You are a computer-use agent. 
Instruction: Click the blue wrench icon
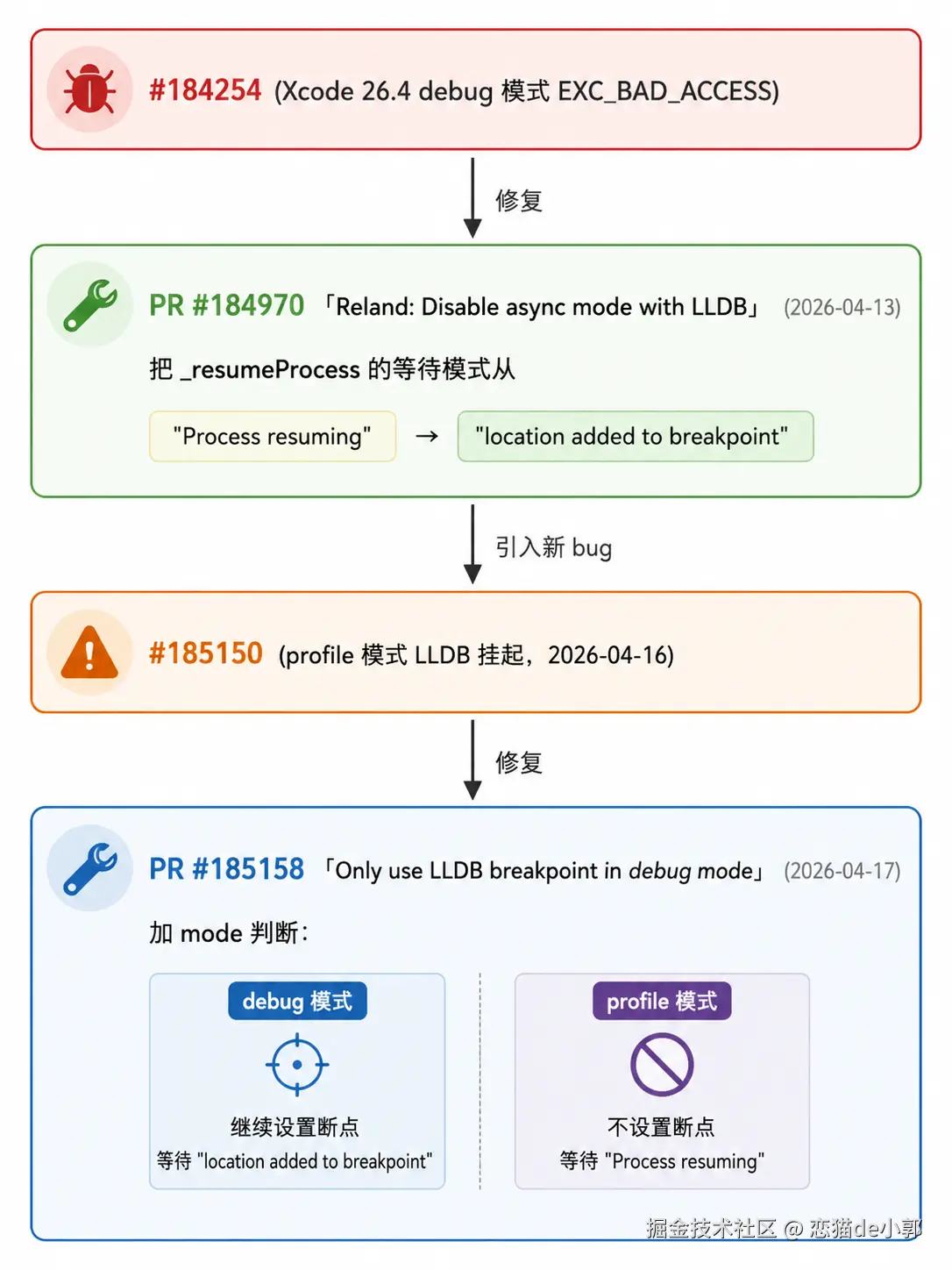coord(89,868)
